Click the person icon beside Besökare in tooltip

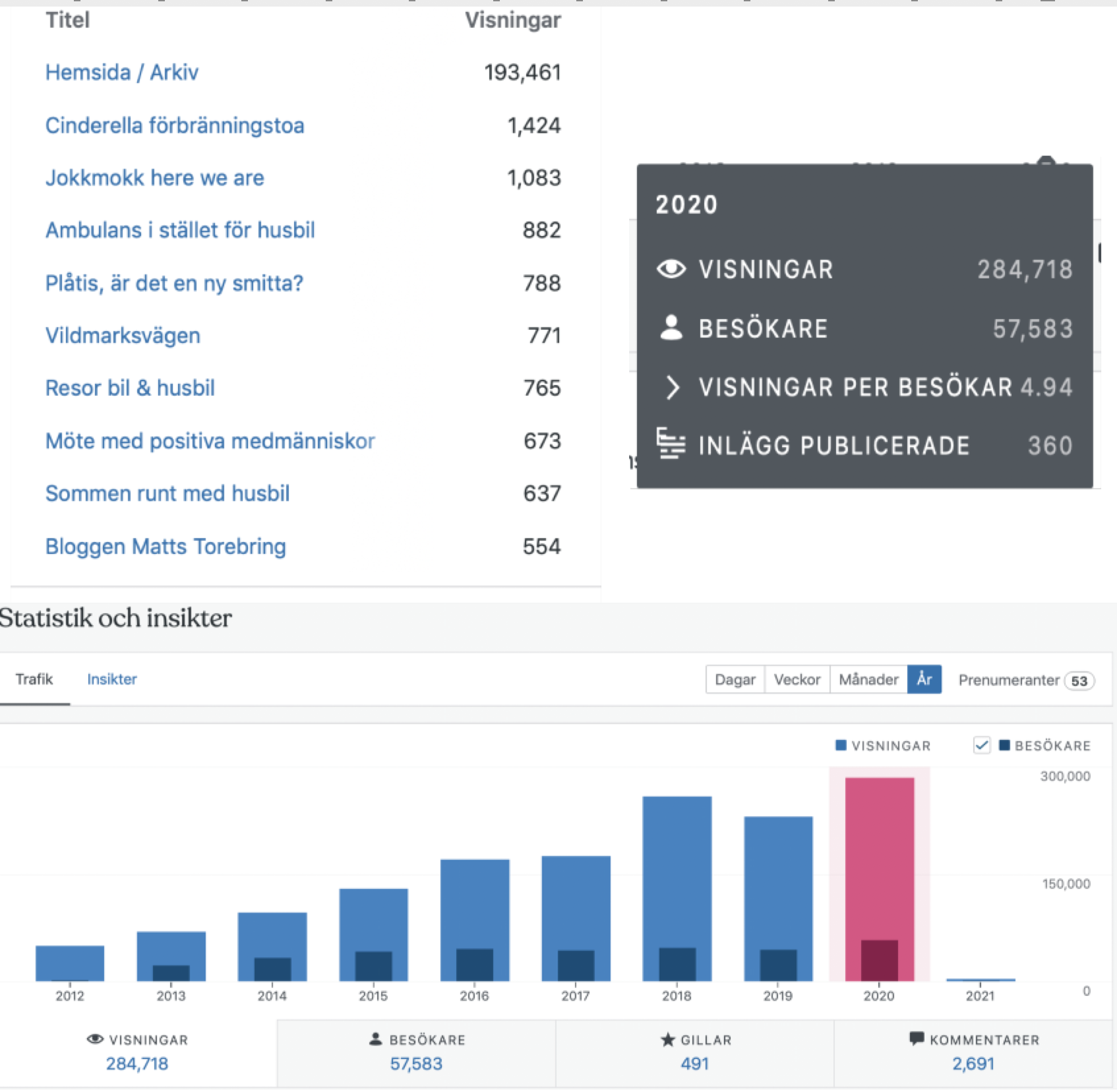coord(671,328)
